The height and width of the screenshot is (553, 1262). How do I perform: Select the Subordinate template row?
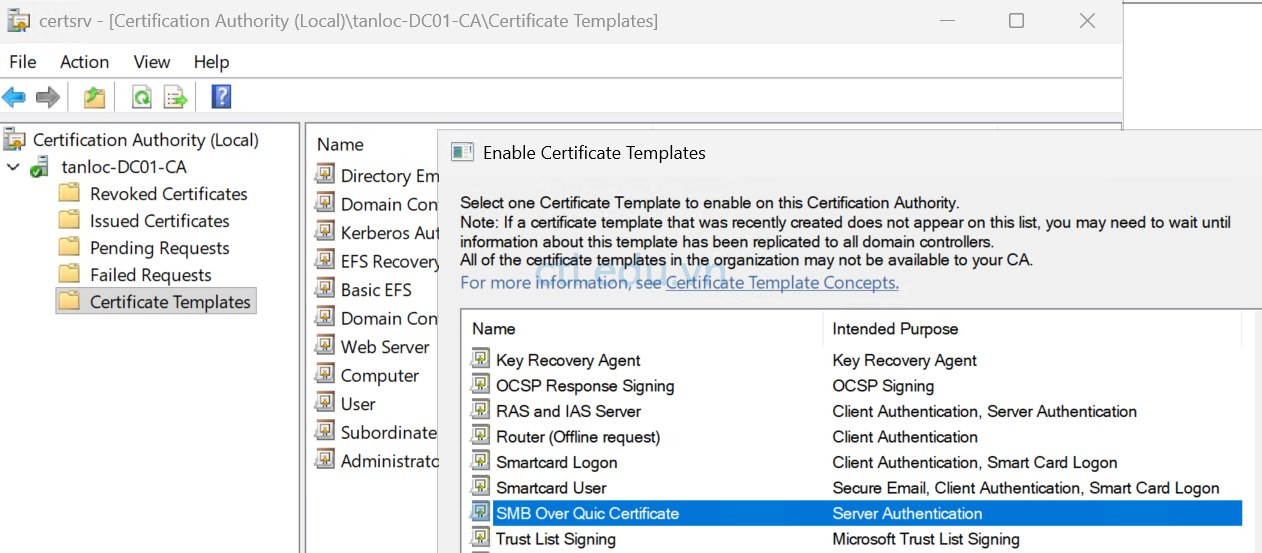[x=376, y=433]
